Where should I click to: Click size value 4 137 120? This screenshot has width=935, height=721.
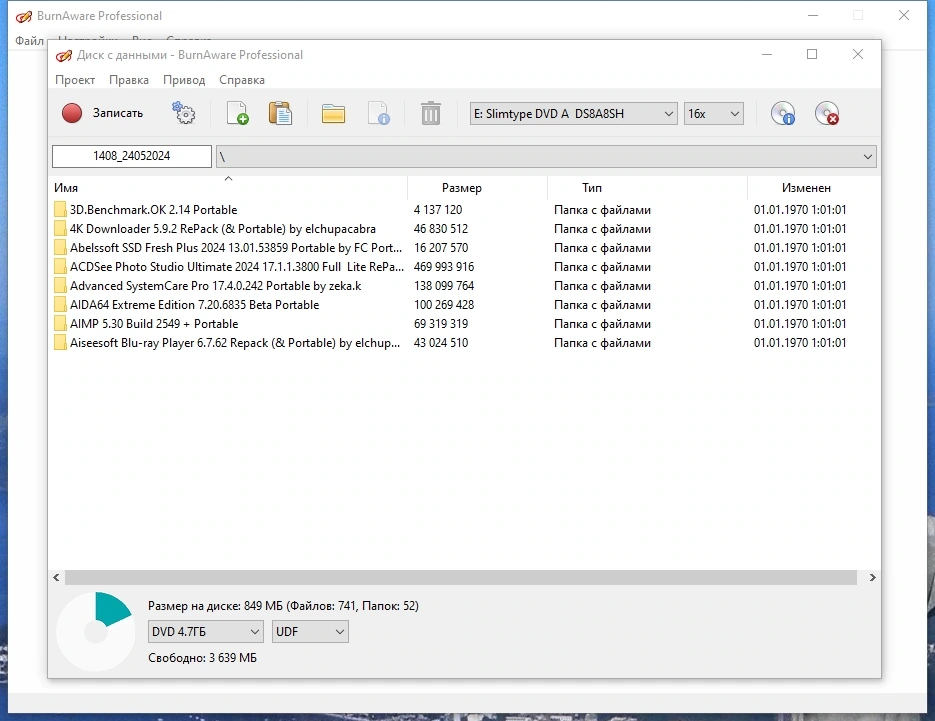click(x=438, y=210)
